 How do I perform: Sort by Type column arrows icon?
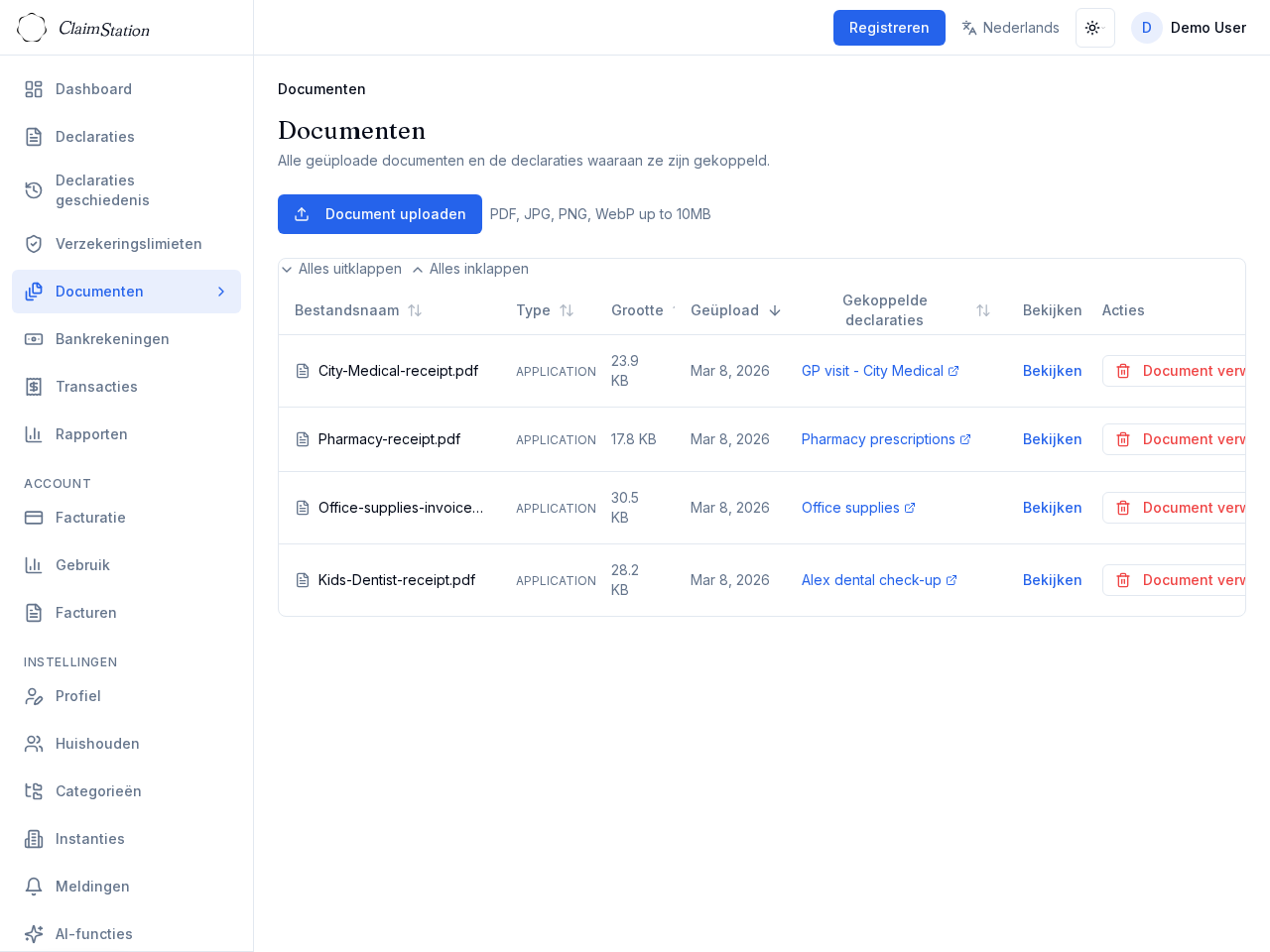tap(567, 310)
